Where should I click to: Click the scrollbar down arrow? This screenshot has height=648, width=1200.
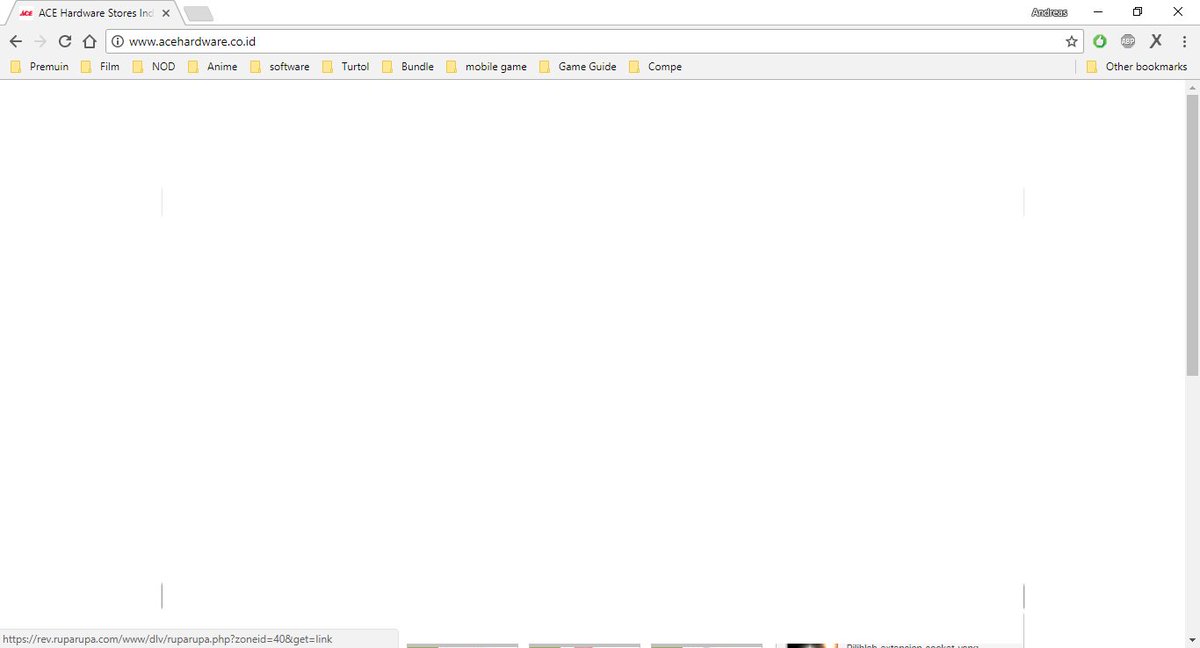1192,640
